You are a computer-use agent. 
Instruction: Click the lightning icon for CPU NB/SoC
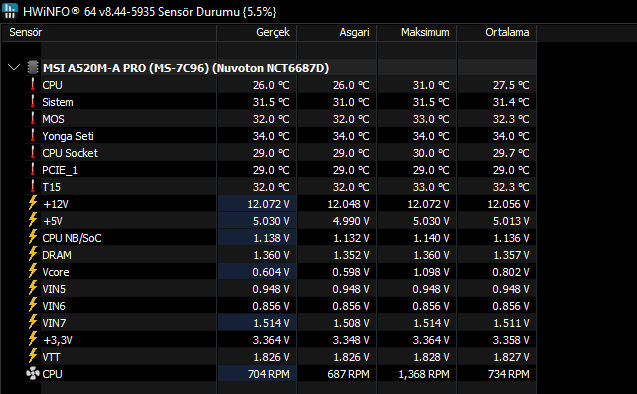click(33, 237)
